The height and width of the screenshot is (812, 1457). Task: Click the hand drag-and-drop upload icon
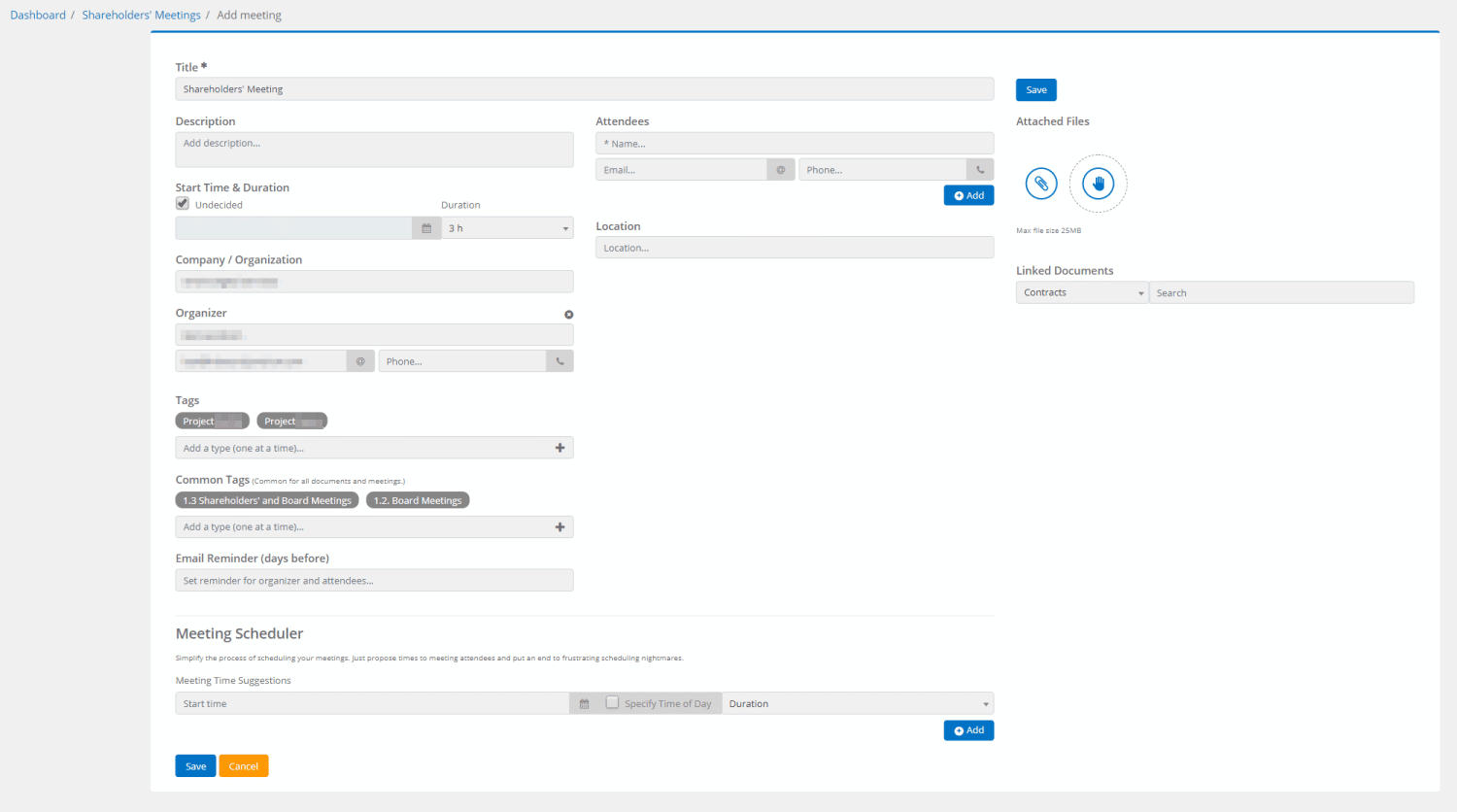click(1098, 183)
